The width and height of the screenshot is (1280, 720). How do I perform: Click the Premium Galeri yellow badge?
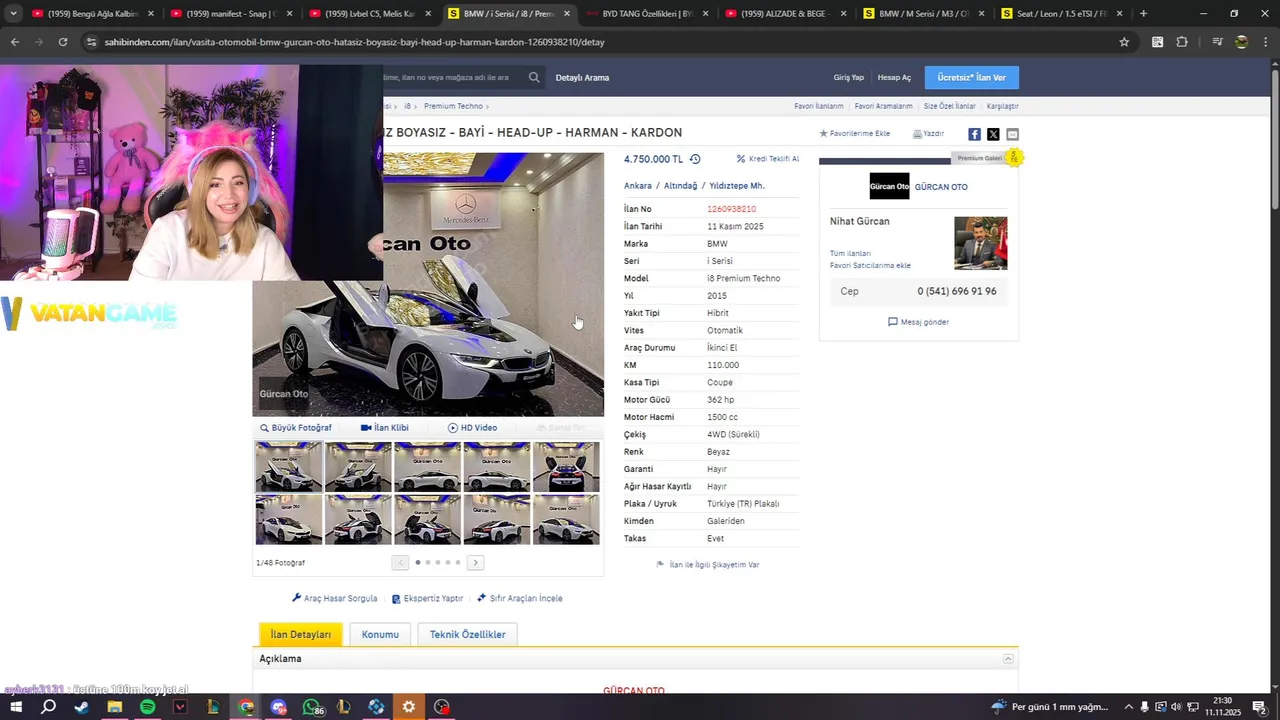[x=1014, y=157]
